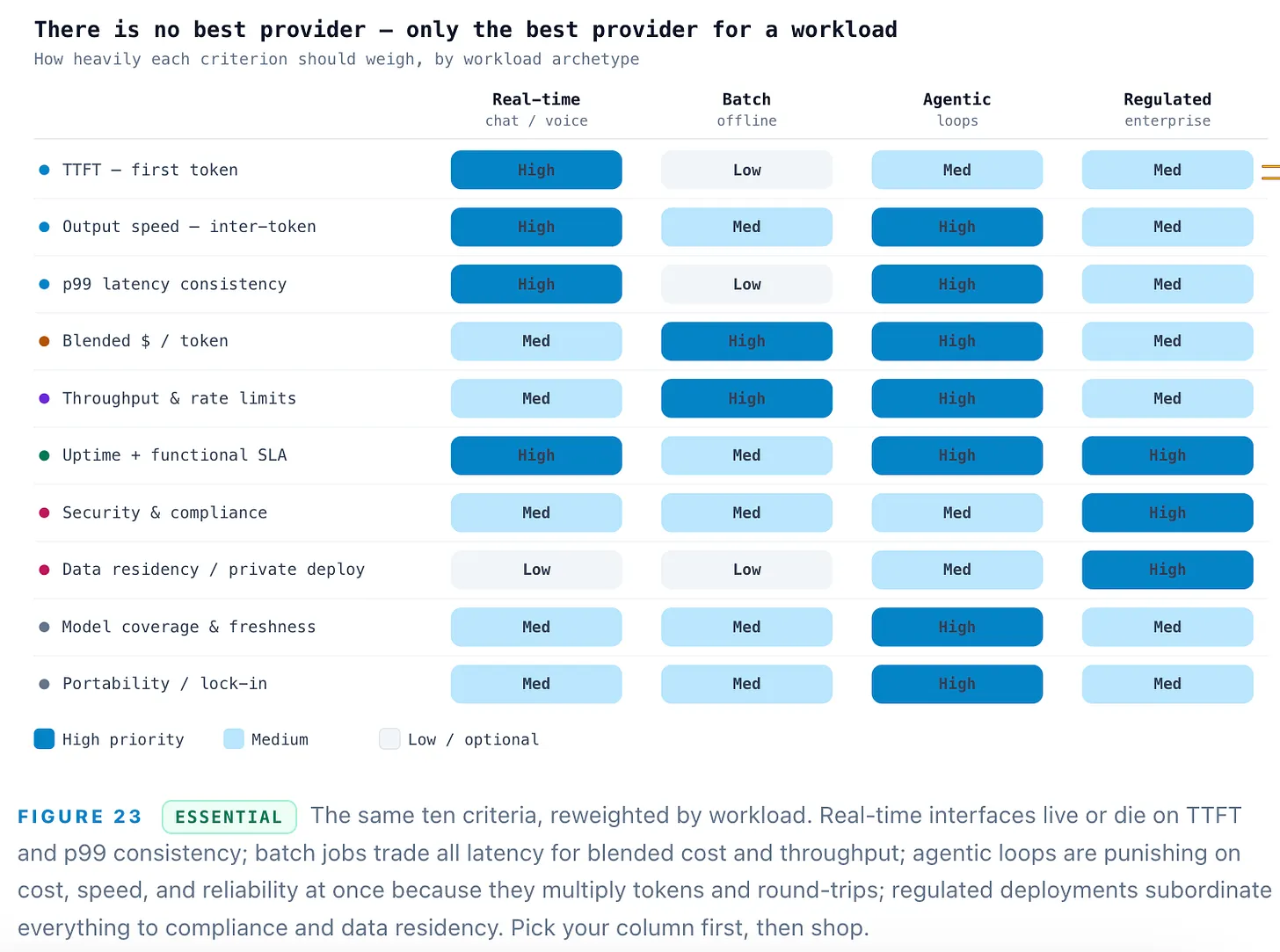This screenshot has height=952, width=1280.
Task: Click the gray dot beside Portability / lock-in
Action: point(44,684)
